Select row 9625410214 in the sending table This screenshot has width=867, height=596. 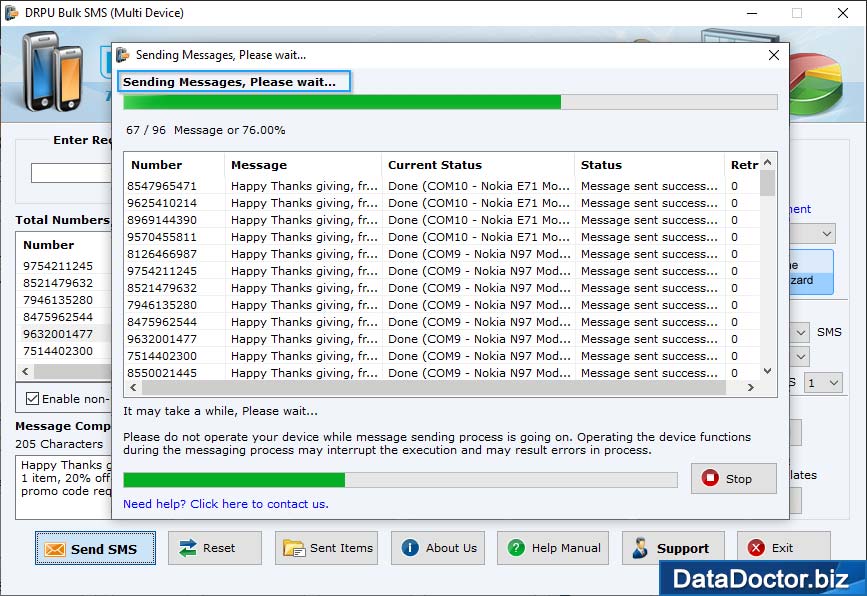coord(442,203)
